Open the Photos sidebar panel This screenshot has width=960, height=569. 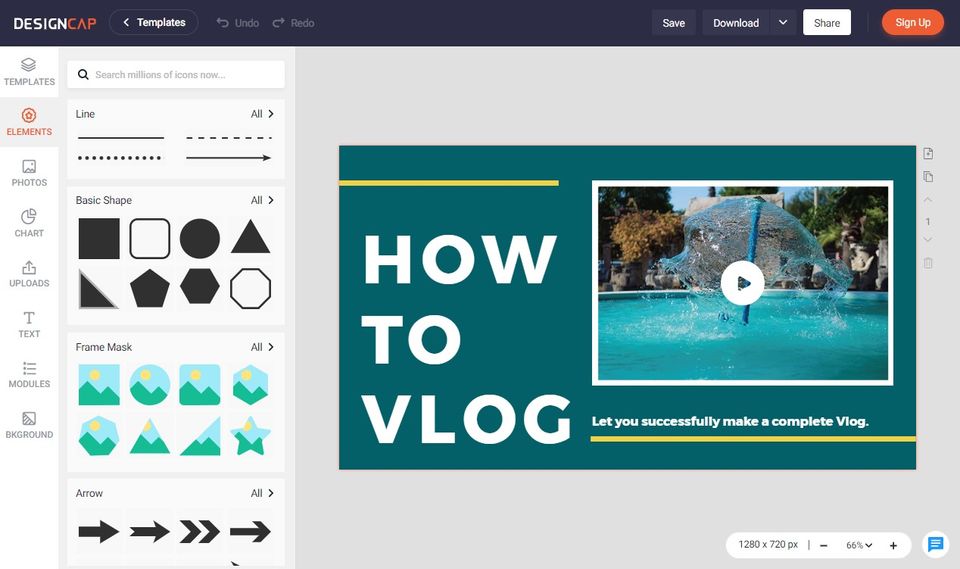29,173
